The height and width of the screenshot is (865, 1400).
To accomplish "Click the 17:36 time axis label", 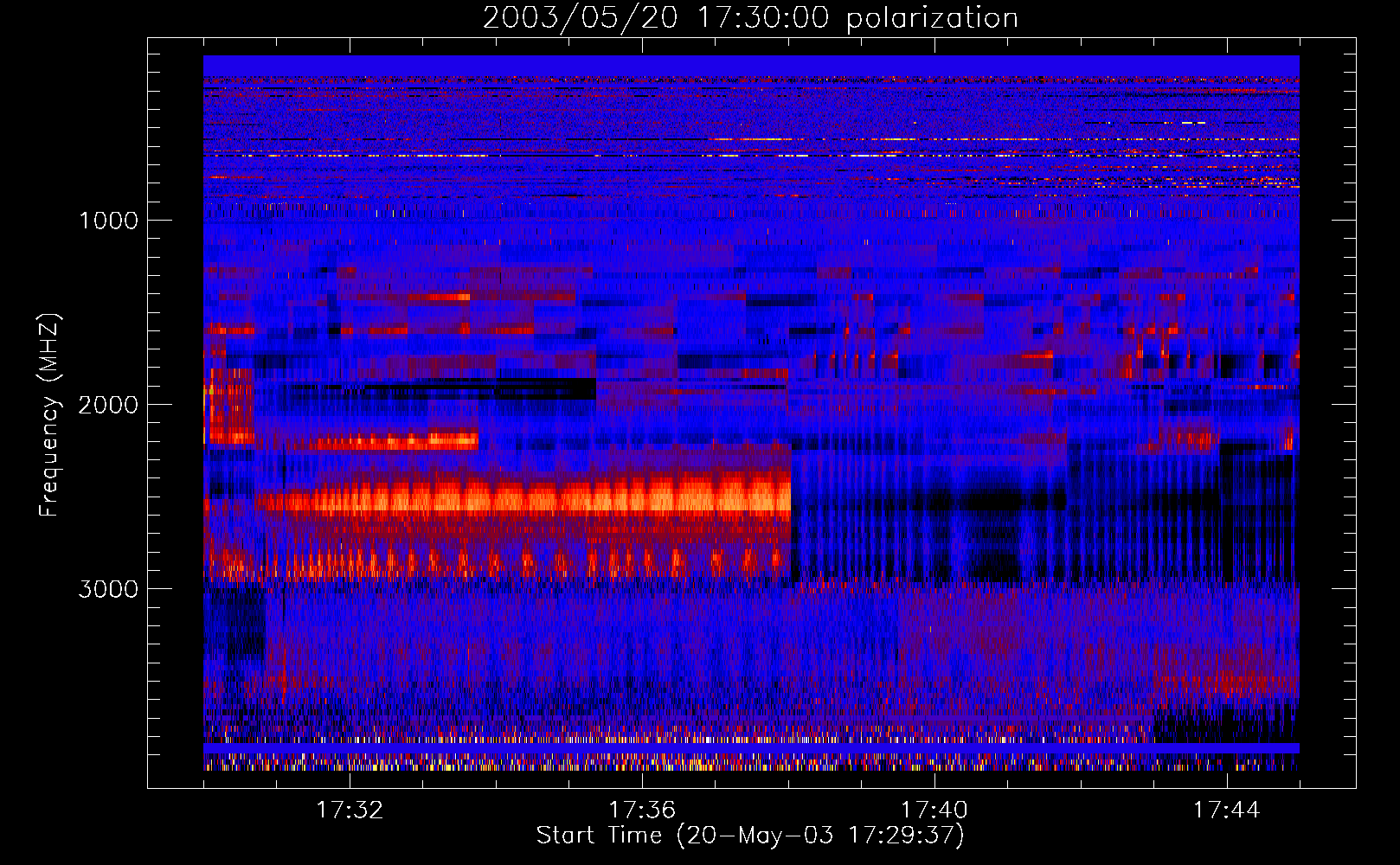I will [642, 811].
